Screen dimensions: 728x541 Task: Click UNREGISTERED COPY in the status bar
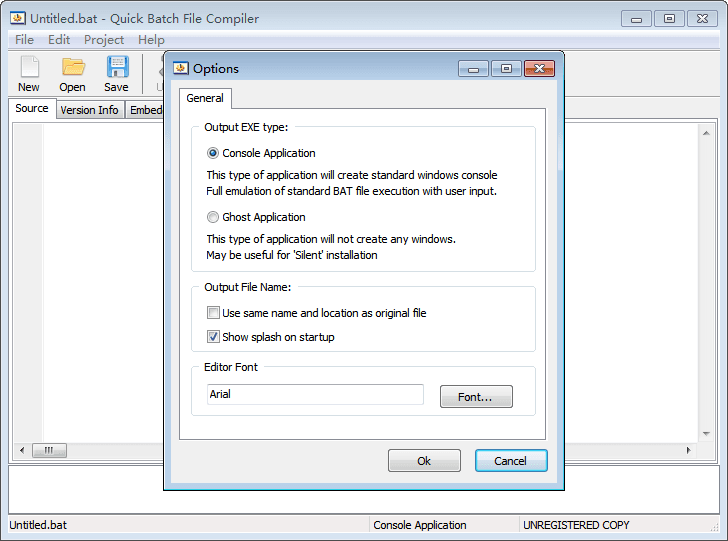(x=576, y=525)
